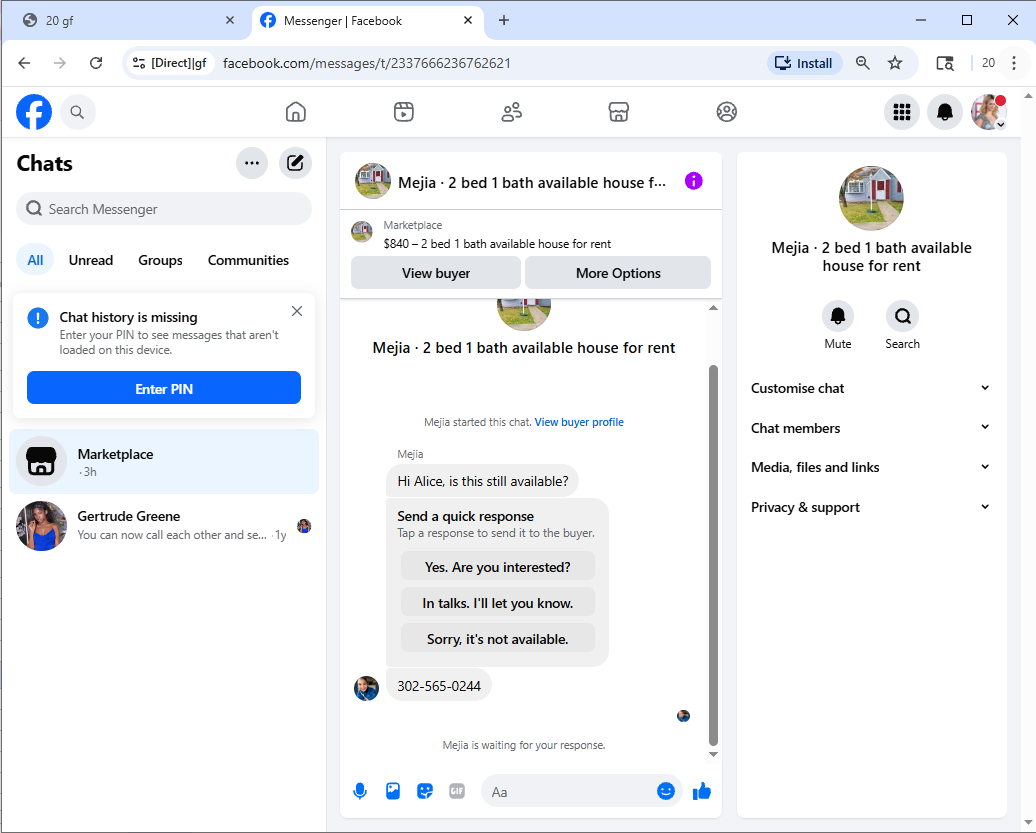Go to Home feed icon

tap(295, 112)
